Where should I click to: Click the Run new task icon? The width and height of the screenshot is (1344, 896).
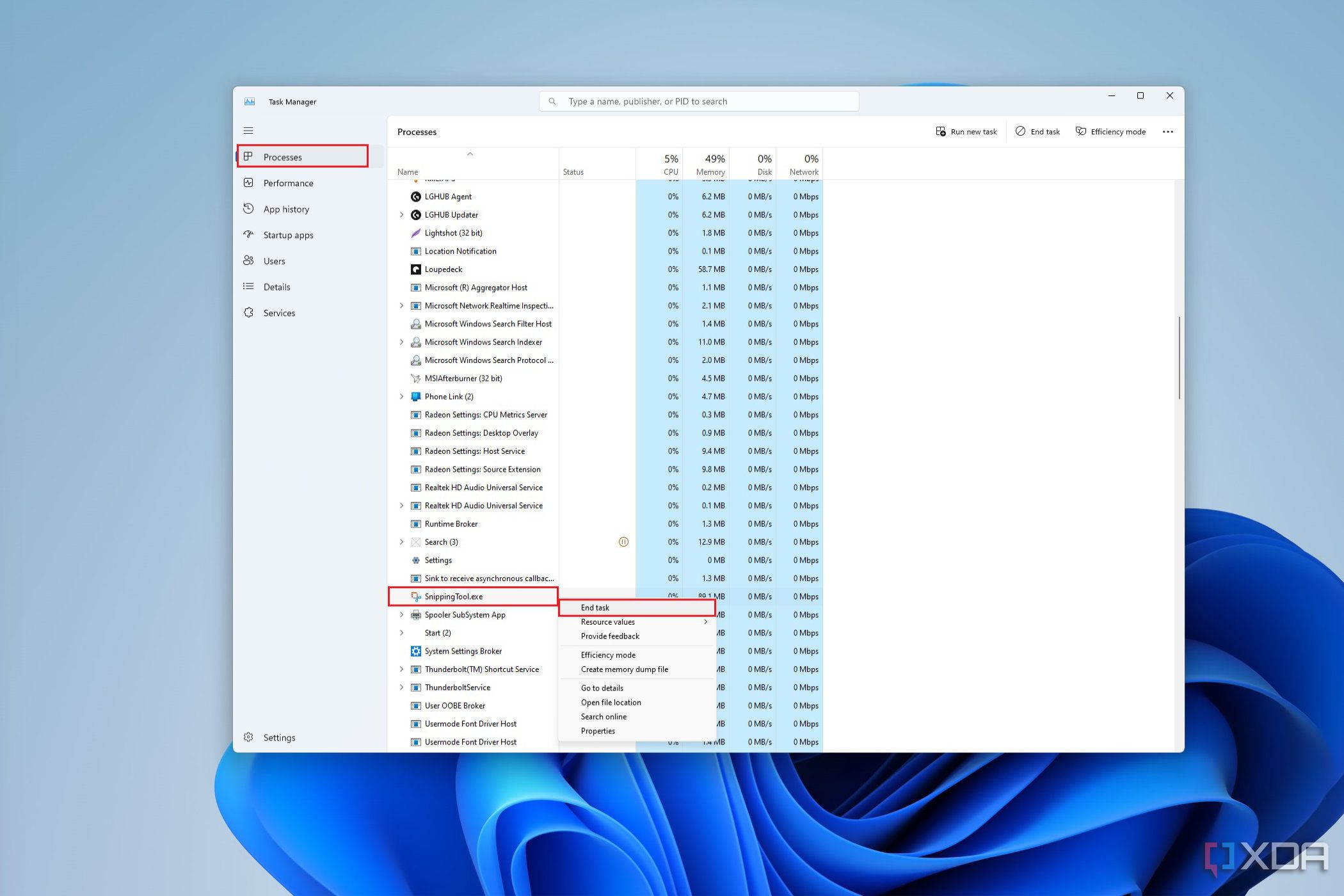tap(941, 131)
